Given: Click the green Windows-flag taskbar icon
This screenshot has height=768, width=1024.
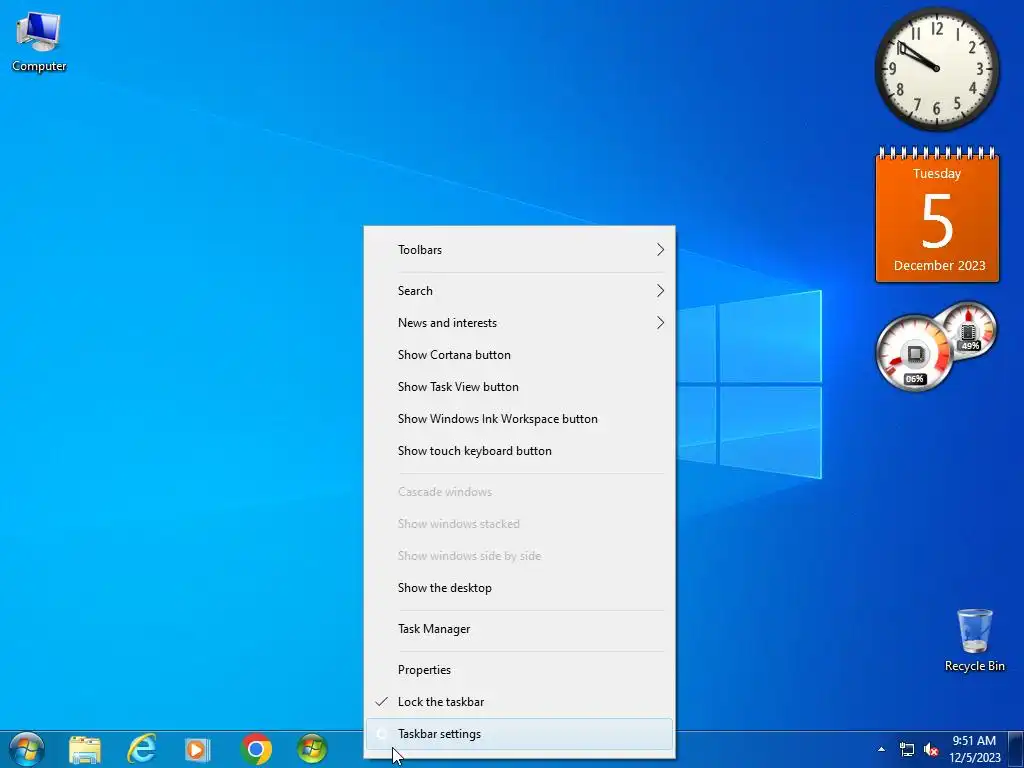Looking at the screenshot, I should click(x=312, y=750).
